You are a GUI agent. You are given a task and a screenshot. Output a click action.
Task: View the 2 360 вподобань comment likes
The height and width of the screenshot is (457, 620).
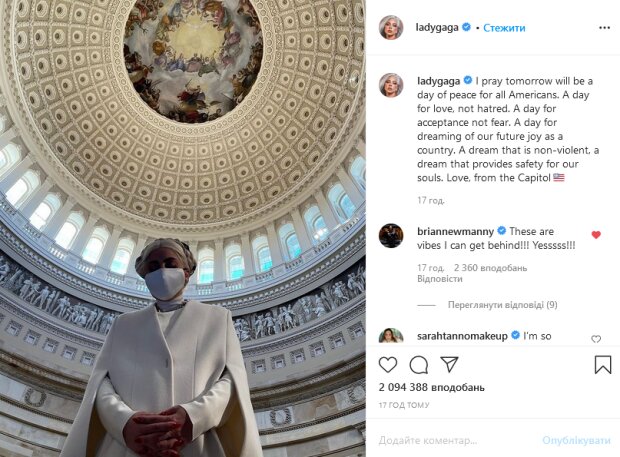click(x=490, y=268)
